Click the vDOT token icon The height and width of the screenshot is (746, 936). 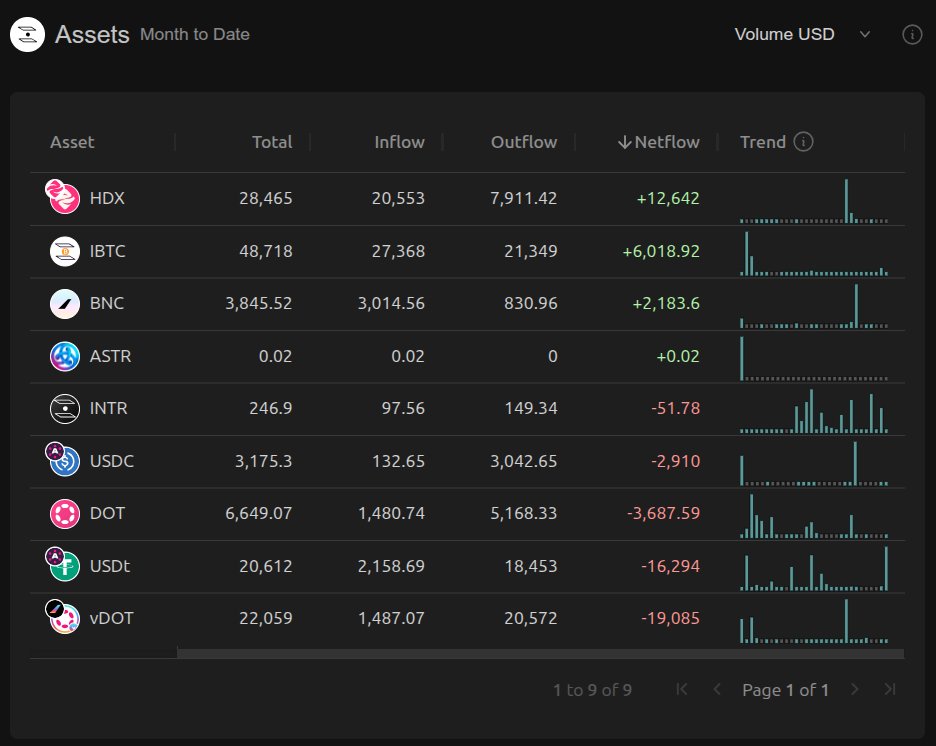[63, 617]
